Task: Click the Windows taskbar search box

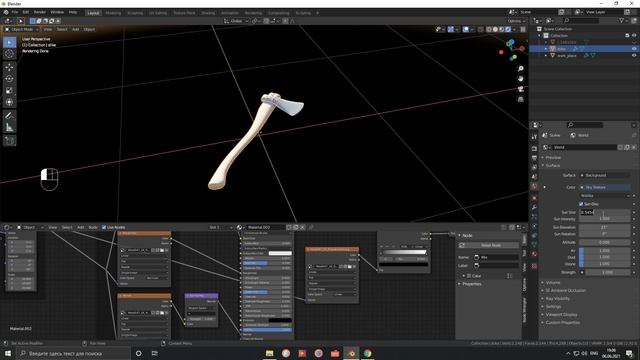Action: point(73,353)
